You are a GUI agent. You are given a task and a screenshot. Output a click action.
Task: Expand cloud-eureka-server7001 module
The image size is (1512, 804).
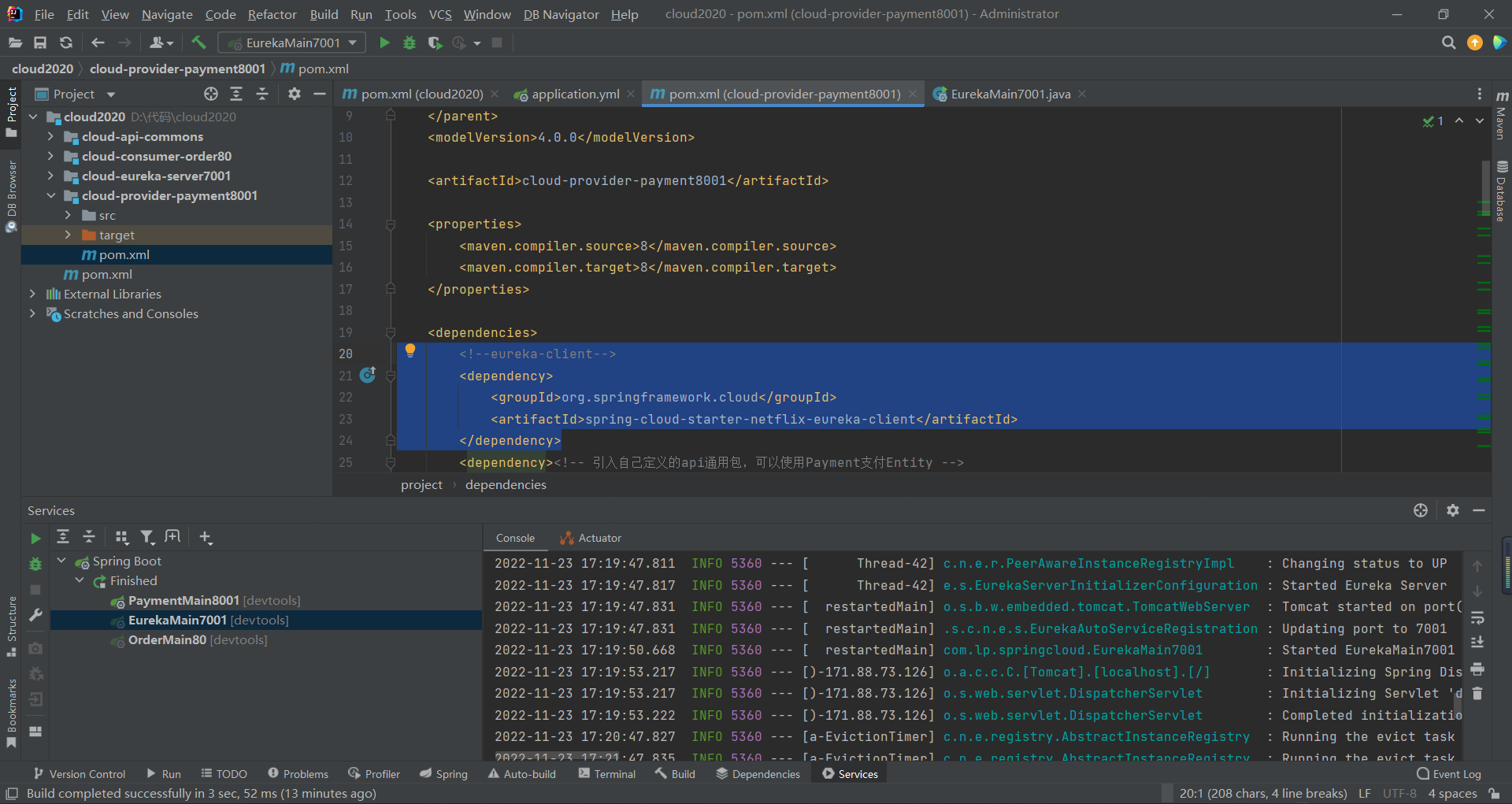(x=50, y=176)
